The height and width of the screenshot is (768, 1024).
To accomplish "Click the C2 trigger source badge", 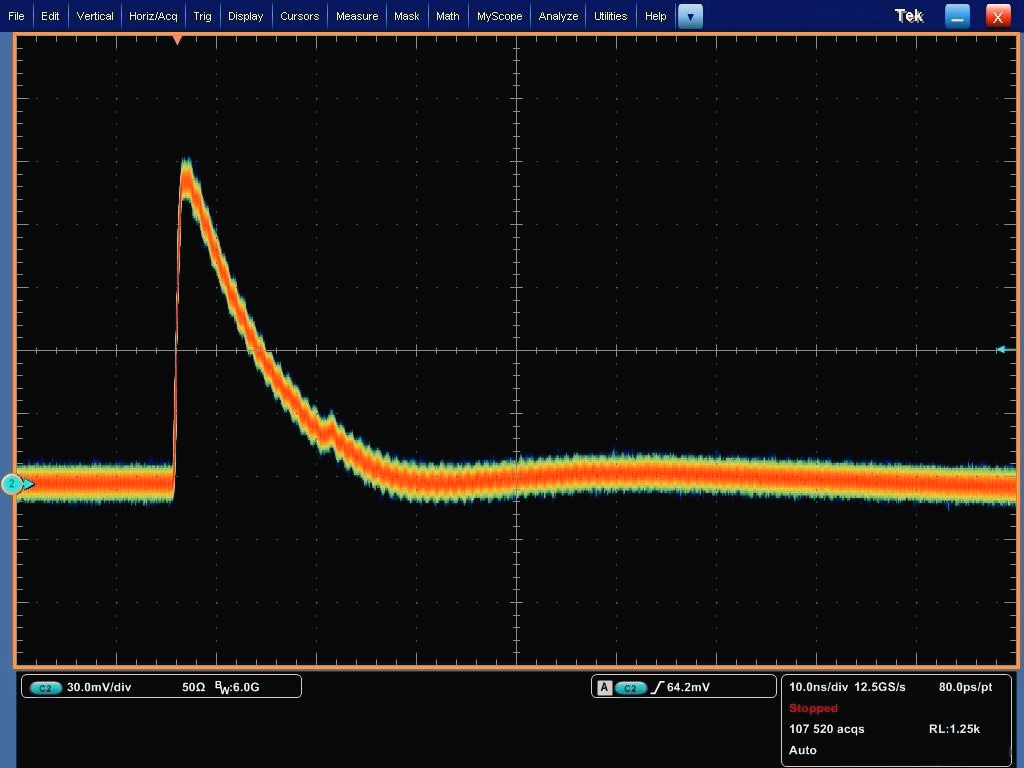I will pyautogui.click(x=631, y=688).
